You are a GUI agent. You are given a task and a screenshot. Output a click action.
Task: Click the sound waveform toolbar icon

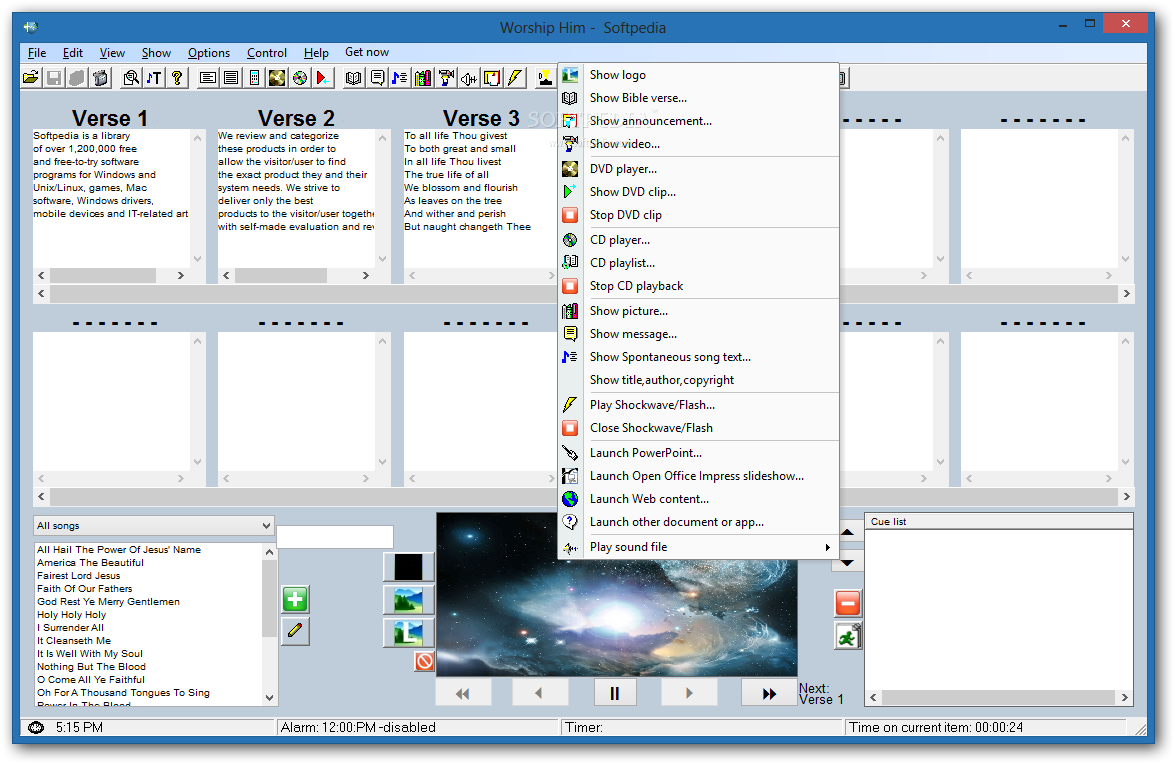coord(470,77)
